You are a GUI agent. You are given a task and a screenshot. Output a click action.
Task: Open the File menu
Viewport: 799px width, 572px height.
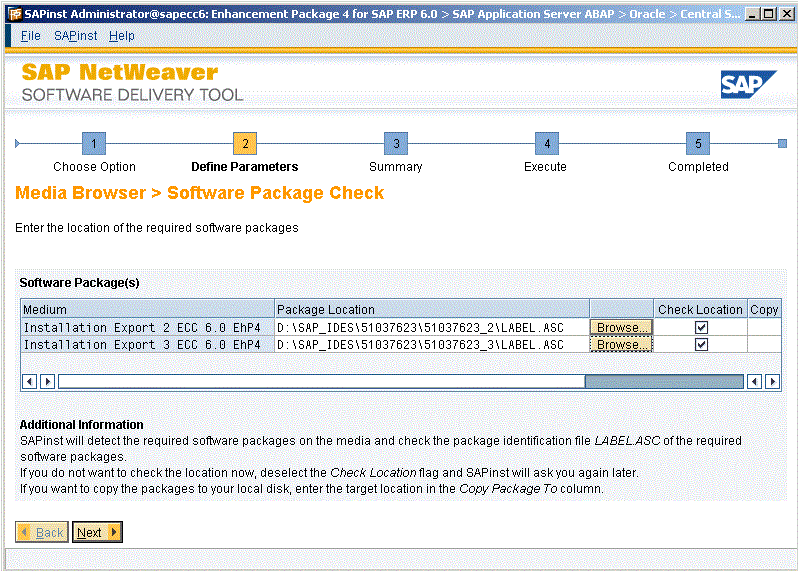(x=31, y=36)
